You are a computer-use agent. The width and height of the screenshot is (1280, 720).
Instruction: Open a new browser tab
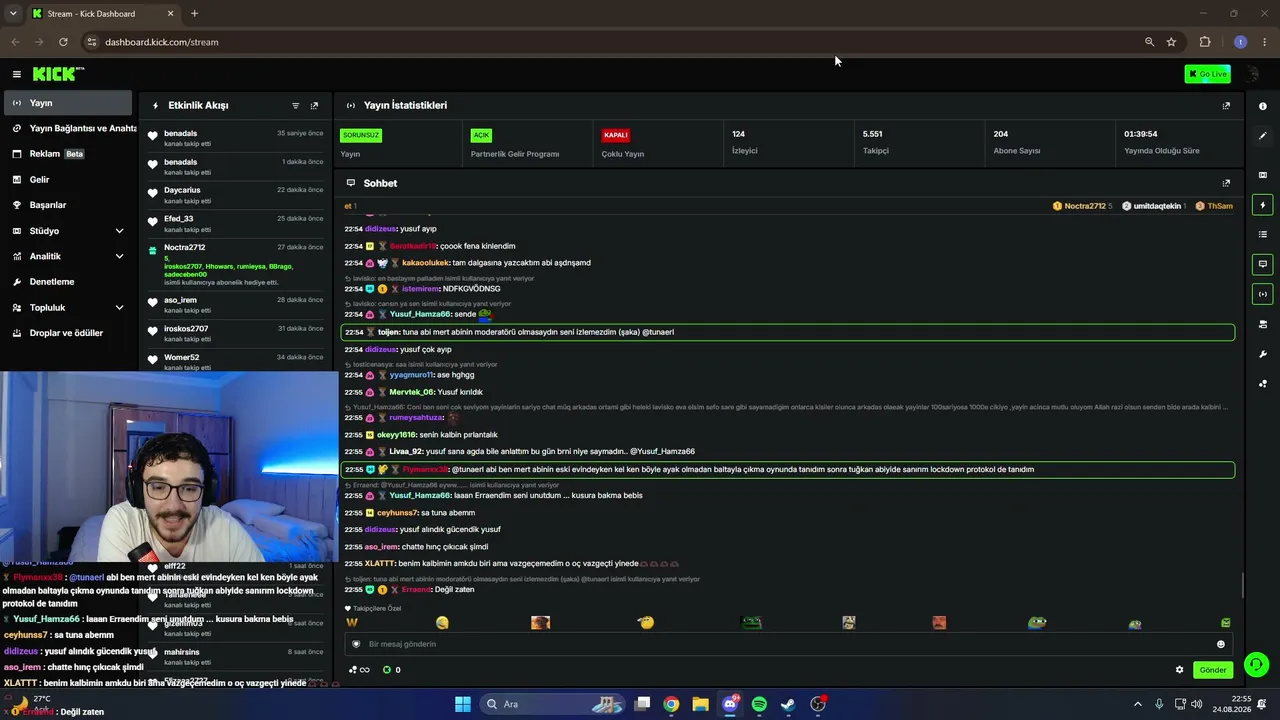pos(194,14)
